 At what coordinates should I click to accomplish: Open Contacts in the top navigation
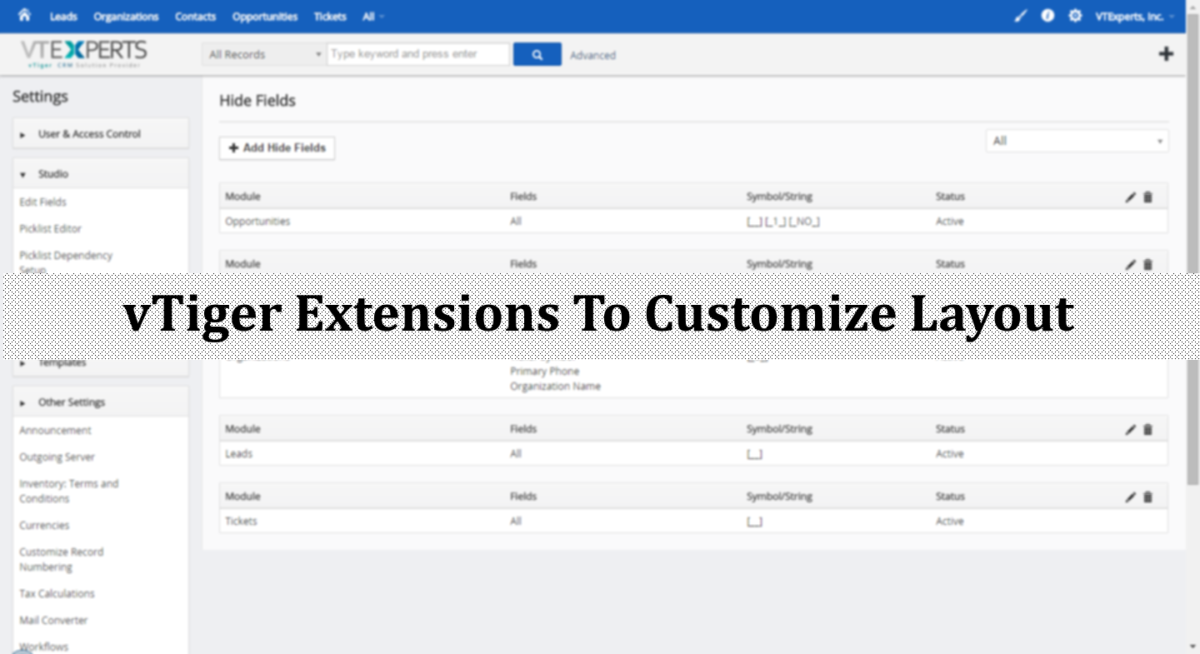pos(195,17)
